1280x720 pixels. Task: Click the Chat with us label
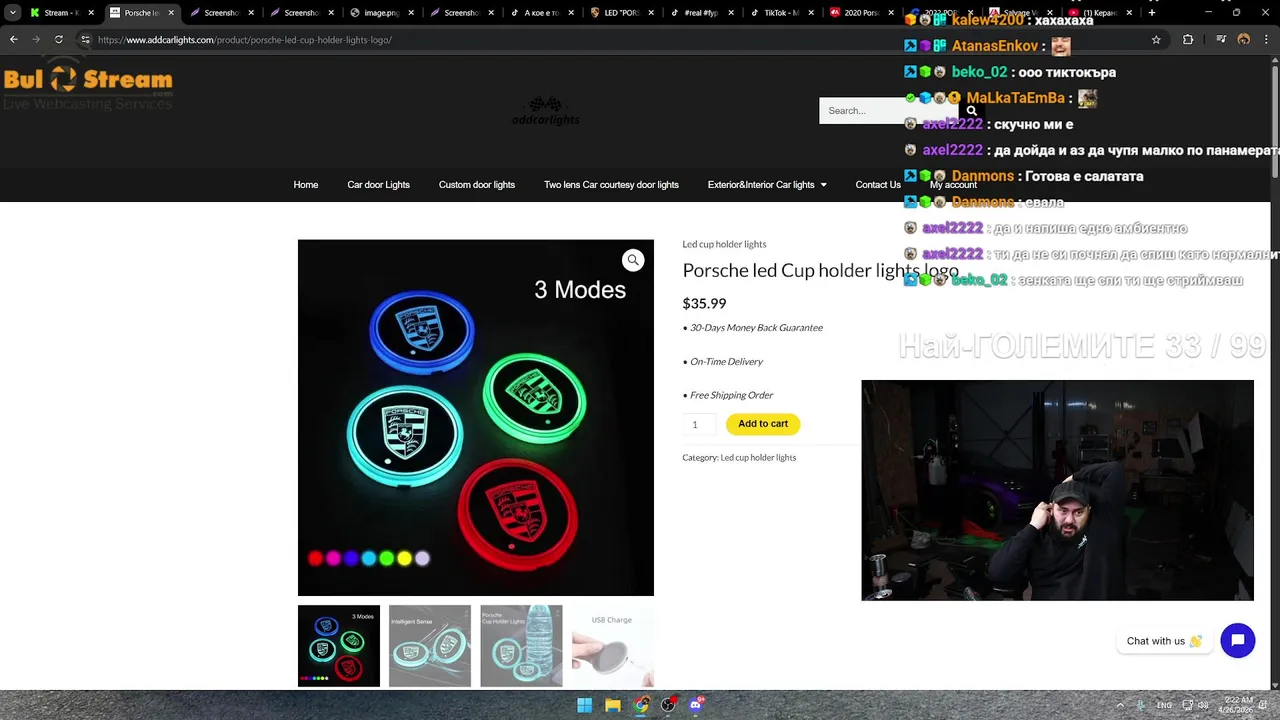[x=1164, y=641]
